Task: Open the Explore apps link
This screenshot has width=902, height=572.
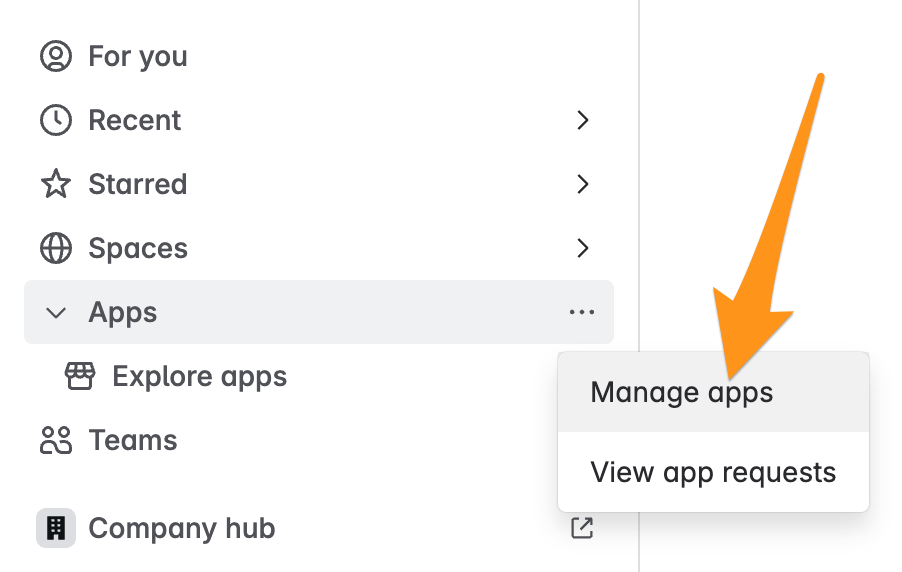Action: 200,377
